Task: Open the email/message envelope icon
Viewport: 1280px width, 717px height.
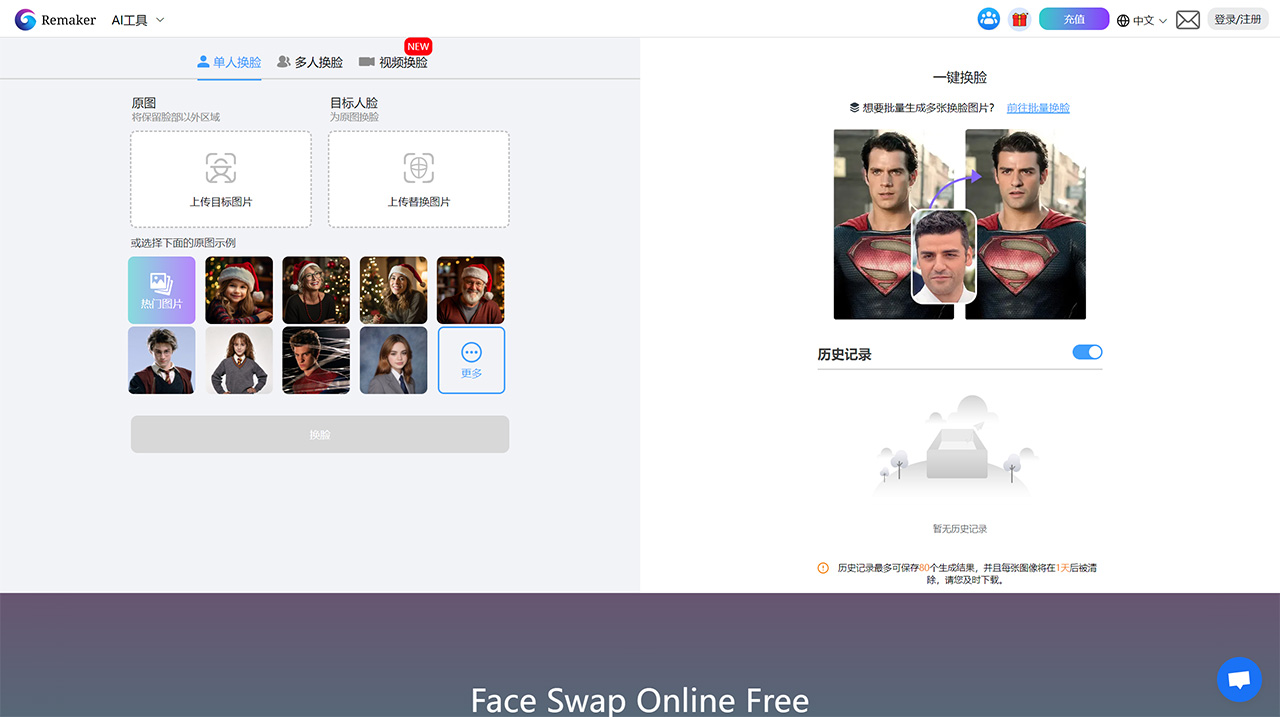Action: click(1187, 19)
